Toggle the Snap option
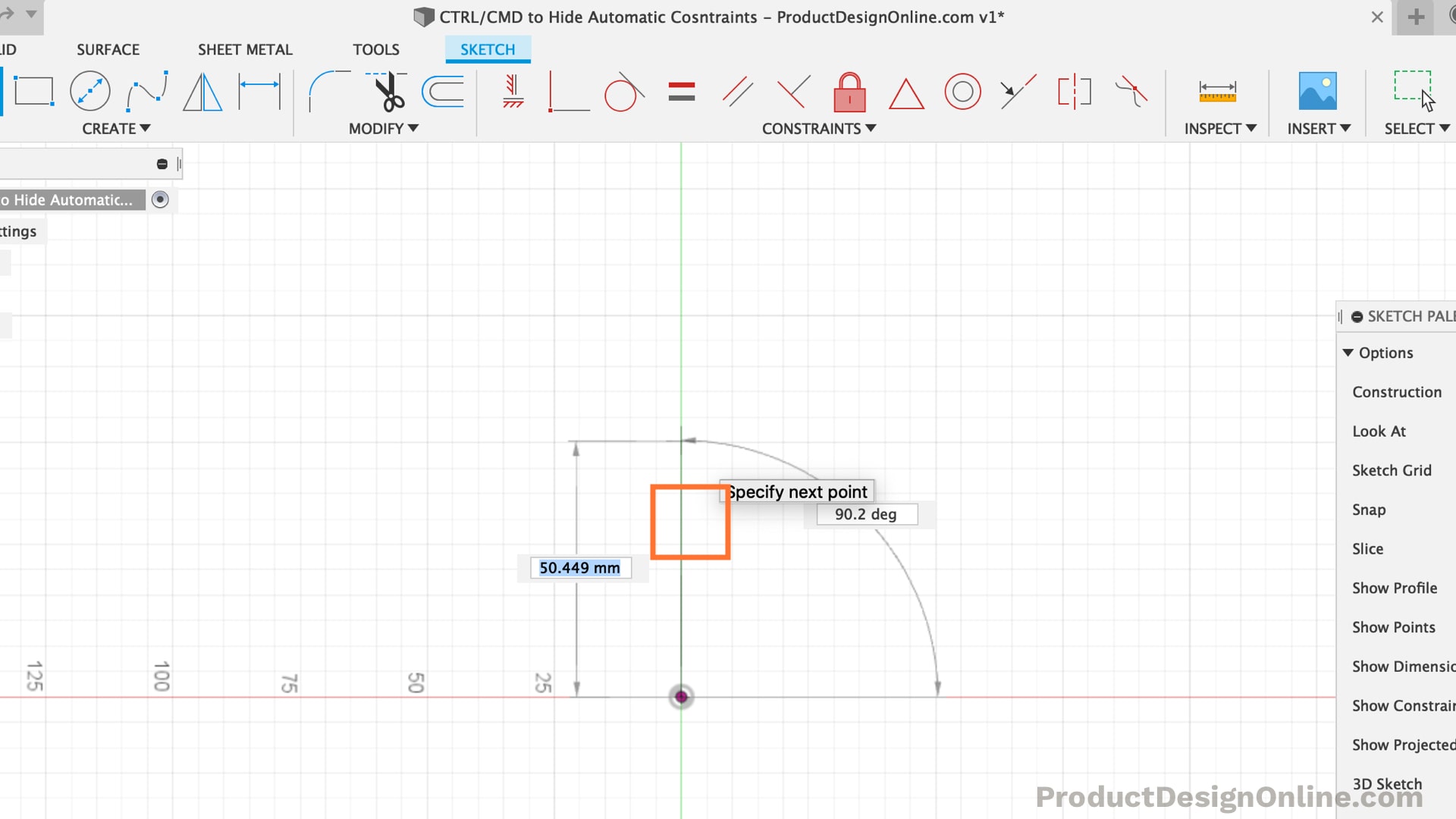This screenshot has width=1456, height=819. pos(1369,510)
